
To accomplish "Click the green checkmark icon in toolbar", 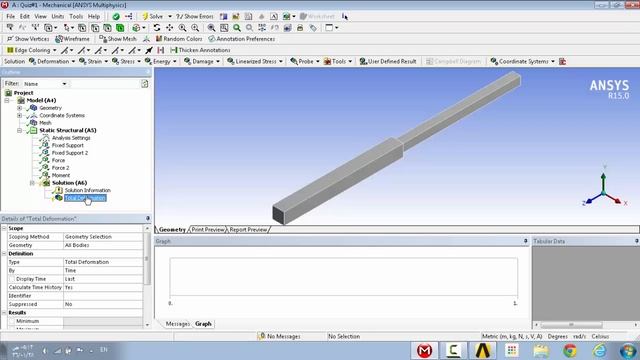I will [116, 16].
